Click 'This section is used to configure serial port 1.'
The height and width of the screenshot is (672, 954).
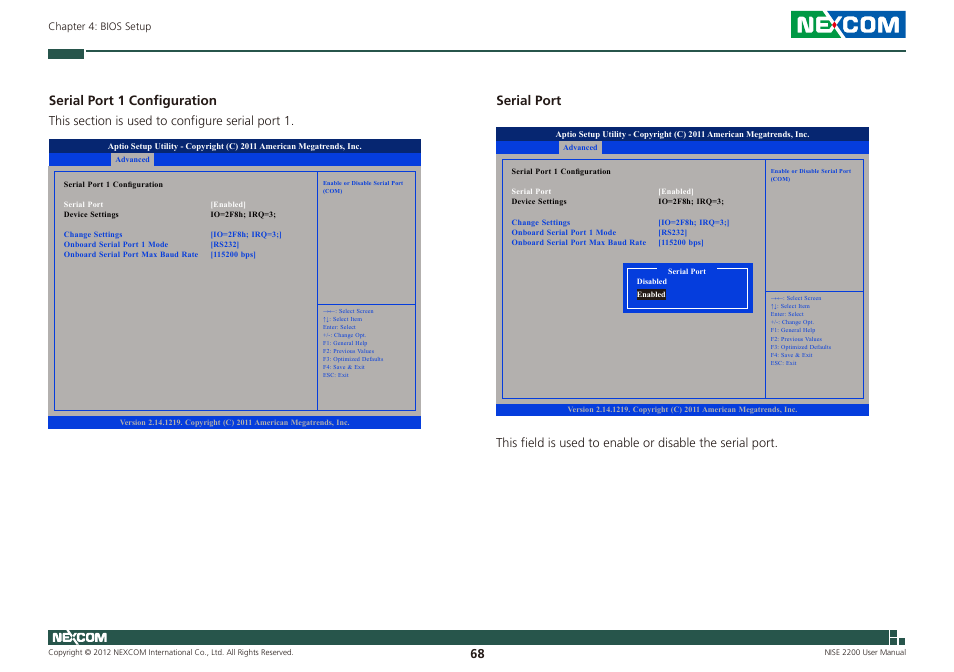[x=171, y=120]
